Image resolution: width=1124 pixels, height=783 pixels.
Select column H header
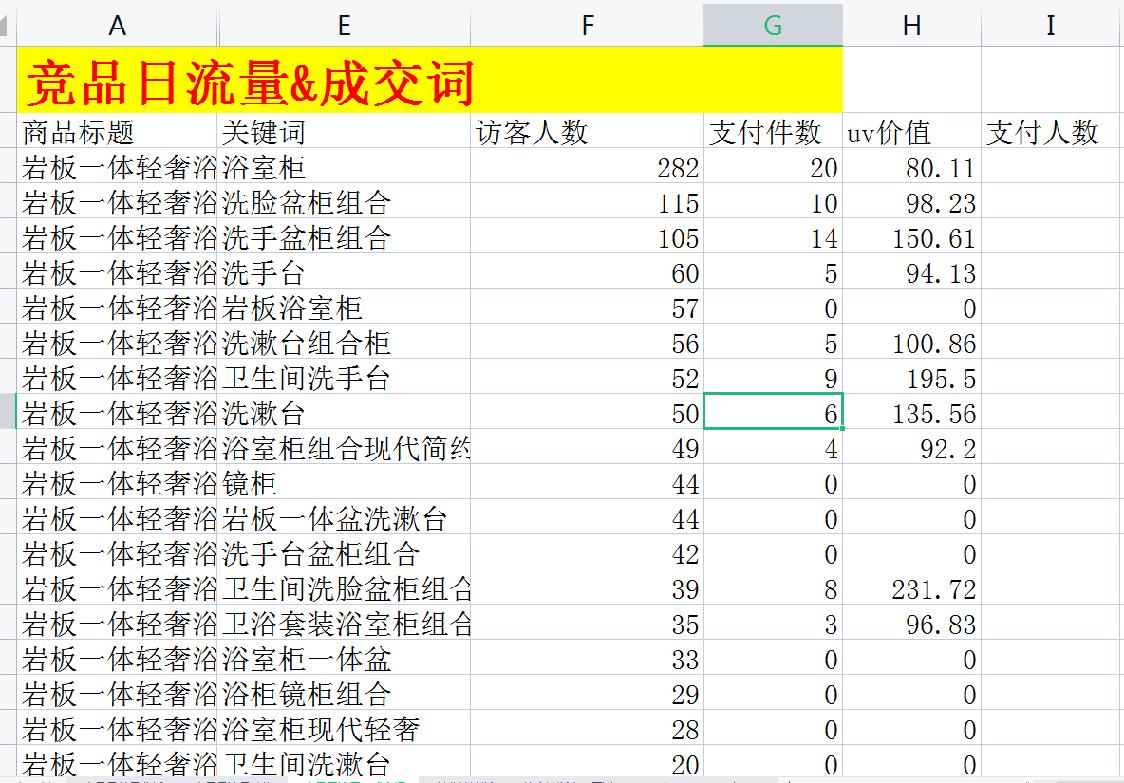(x=912, y=25)
